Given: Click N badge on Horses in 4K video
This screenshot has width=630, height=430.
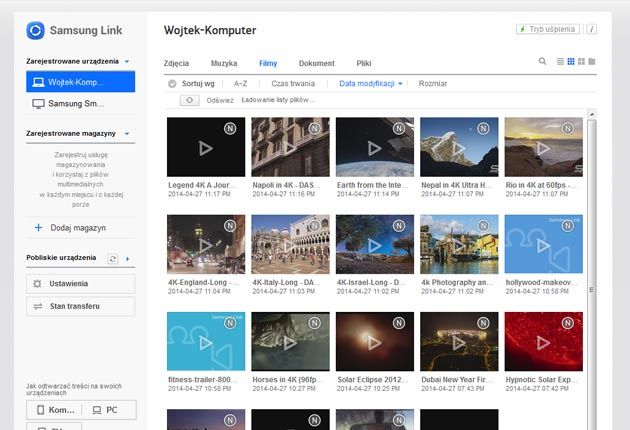Looking at the screenshot, I should click(x=314, y=323).
